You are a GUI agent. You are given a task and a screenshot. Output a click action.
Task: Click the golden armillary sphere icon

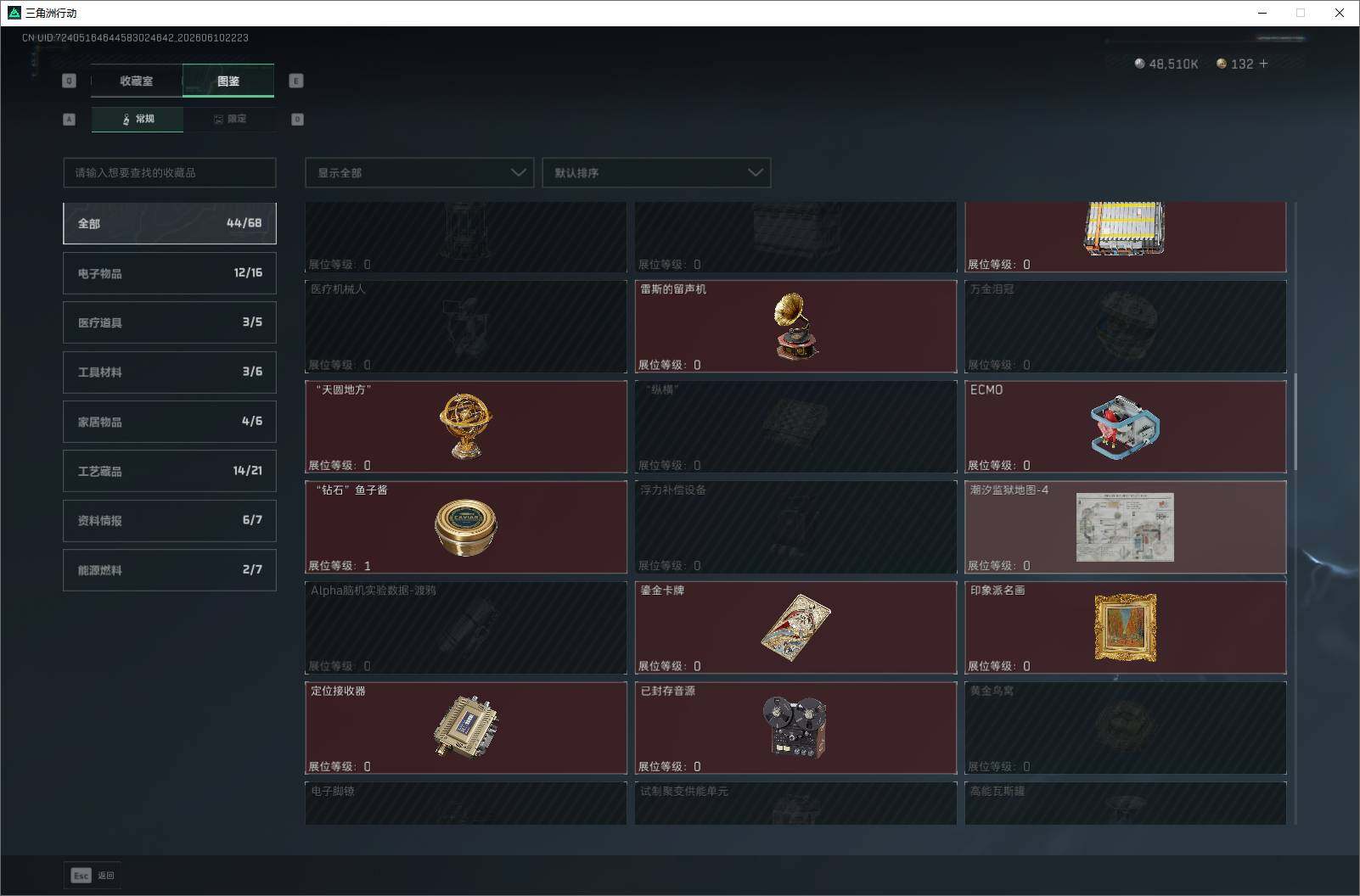465,426
